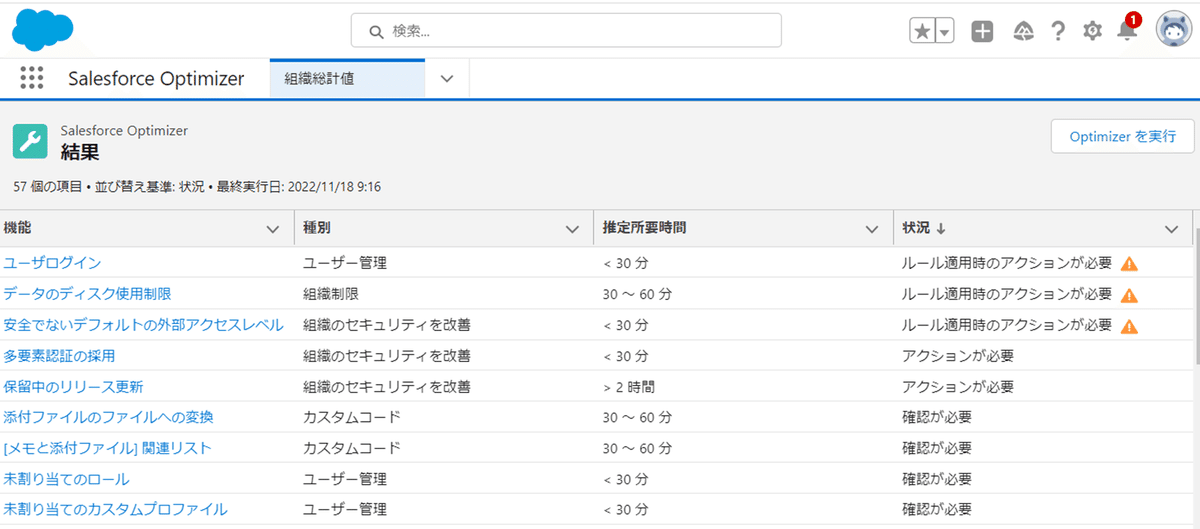Viewport: 1200px width, 529px height.
Task: Expand the favorites list dropdown arrow
Action: [x=945, y=31]
